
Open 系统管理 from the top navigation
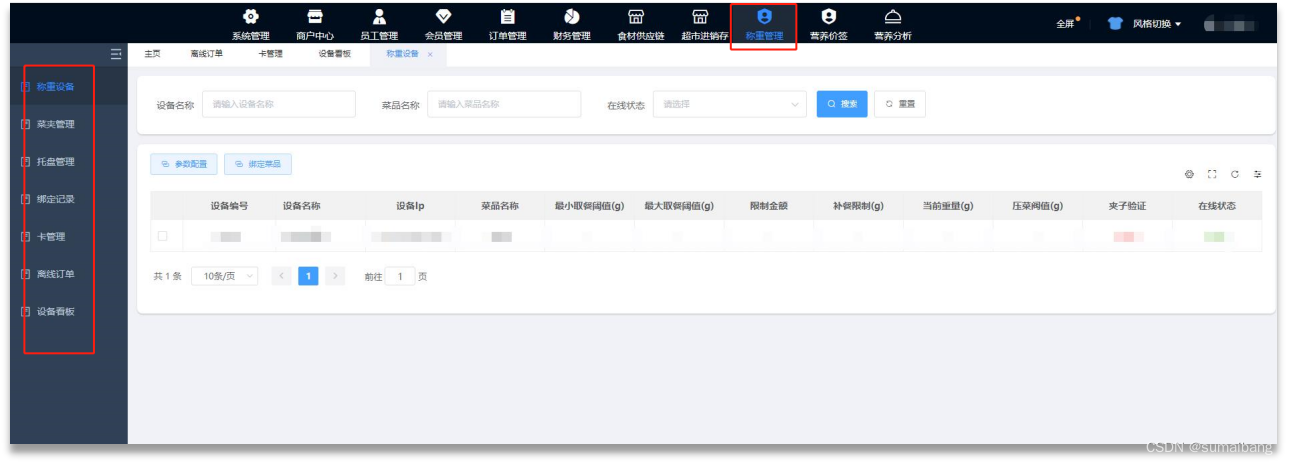(251, 25)
